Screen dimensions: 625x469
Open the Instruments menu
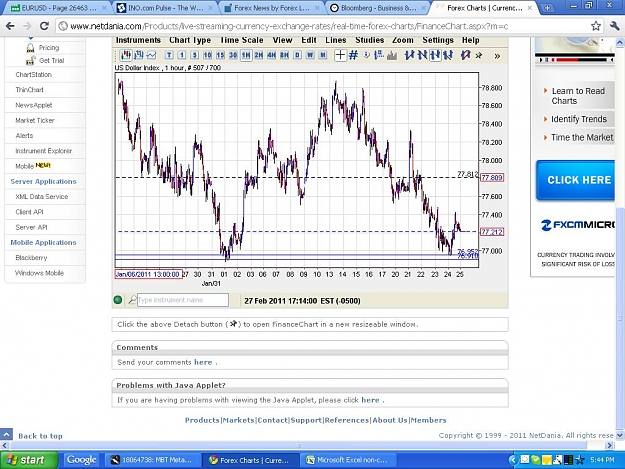coord(138,40)
